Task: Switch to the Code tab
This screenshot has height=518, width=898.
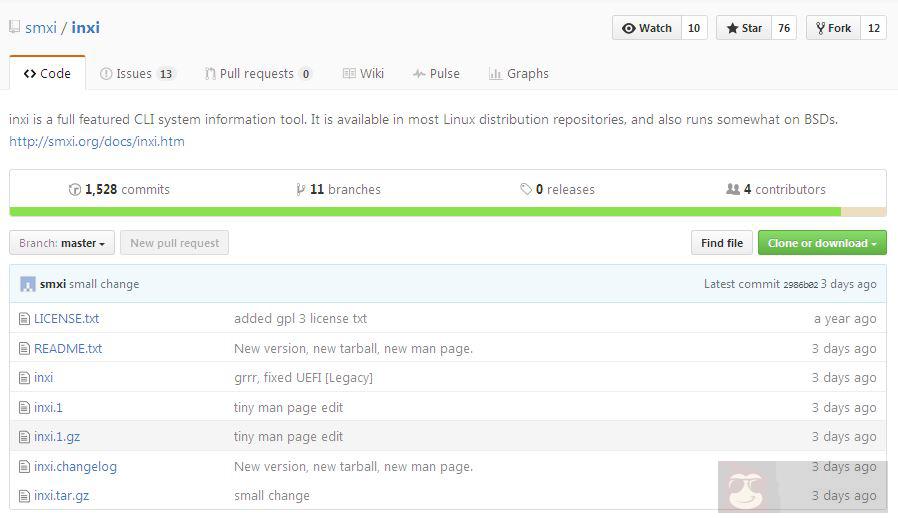Action: coord(47,73)
